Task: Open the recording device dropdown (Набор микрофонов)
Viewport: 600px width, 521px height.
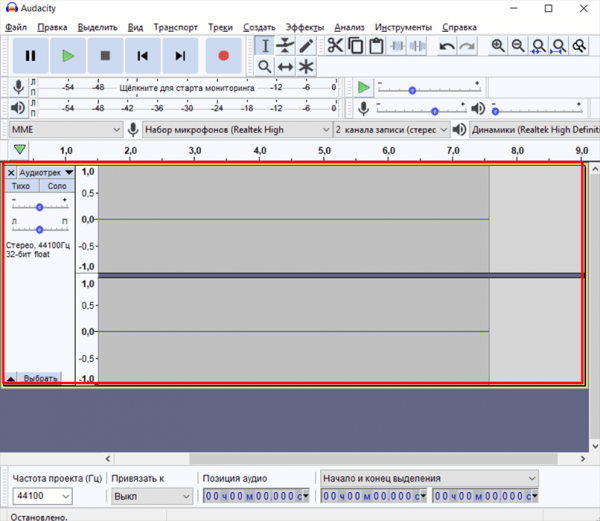Action: click(x=237, y=130)
